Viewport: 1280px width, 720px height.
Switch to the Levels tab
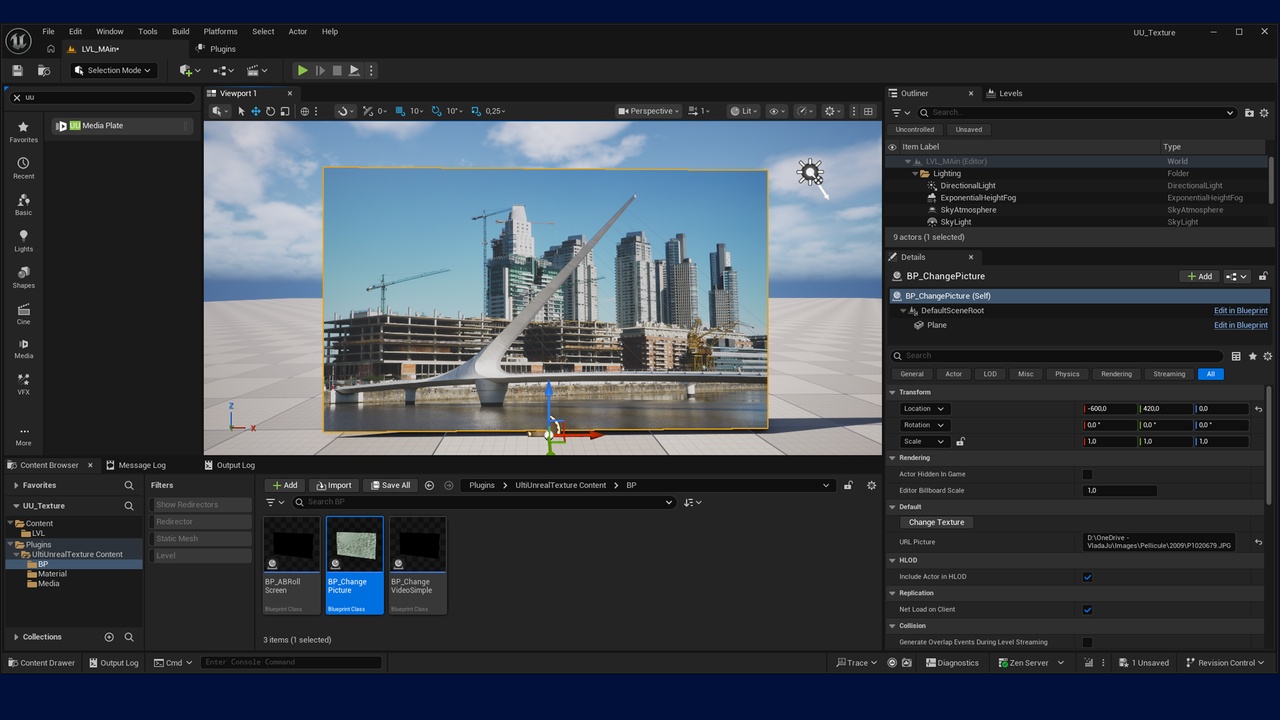(x=1005, y=93)
